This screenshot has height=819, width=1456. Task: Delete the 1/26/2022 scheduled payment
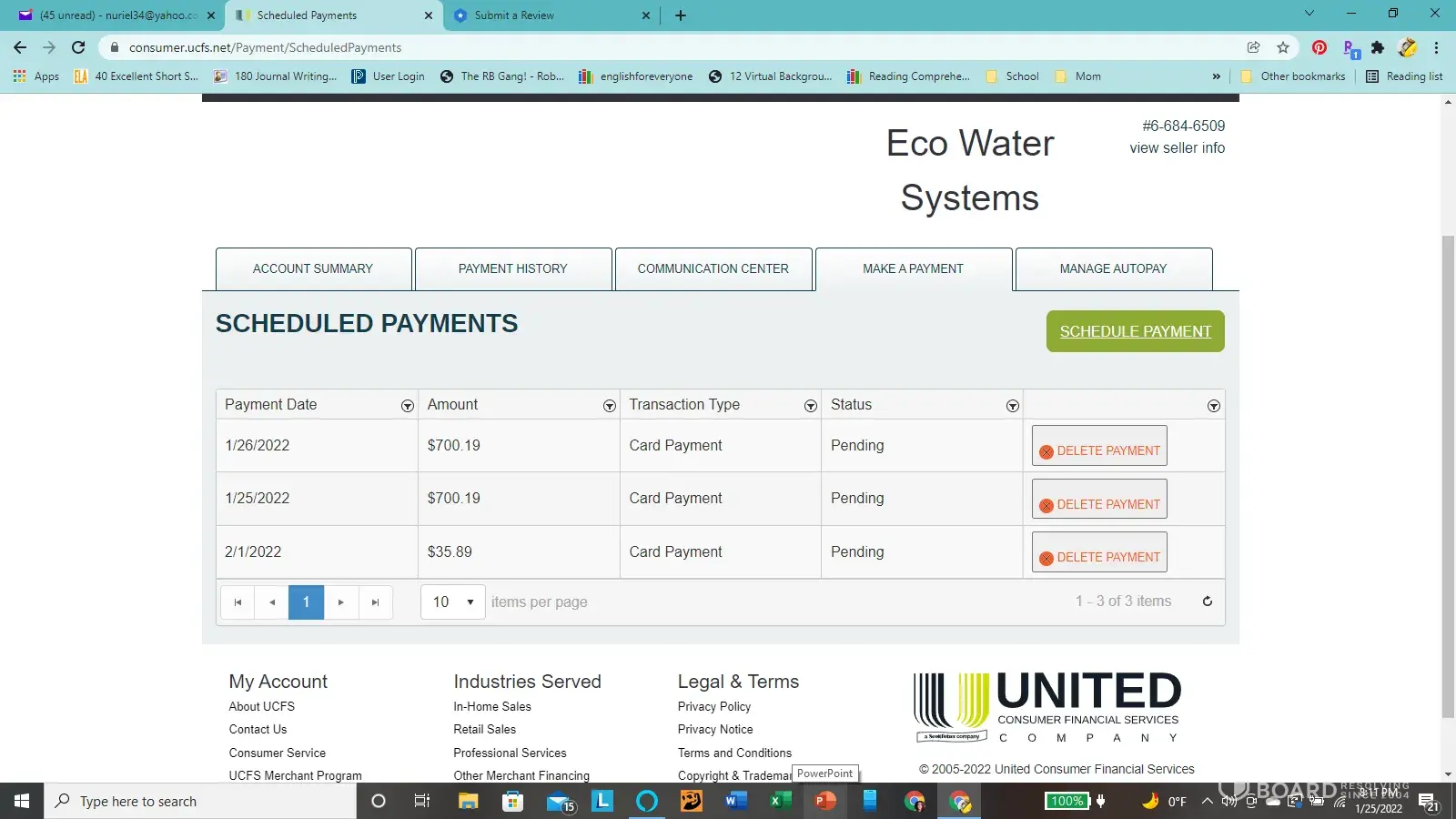[x=1099, y=446]
